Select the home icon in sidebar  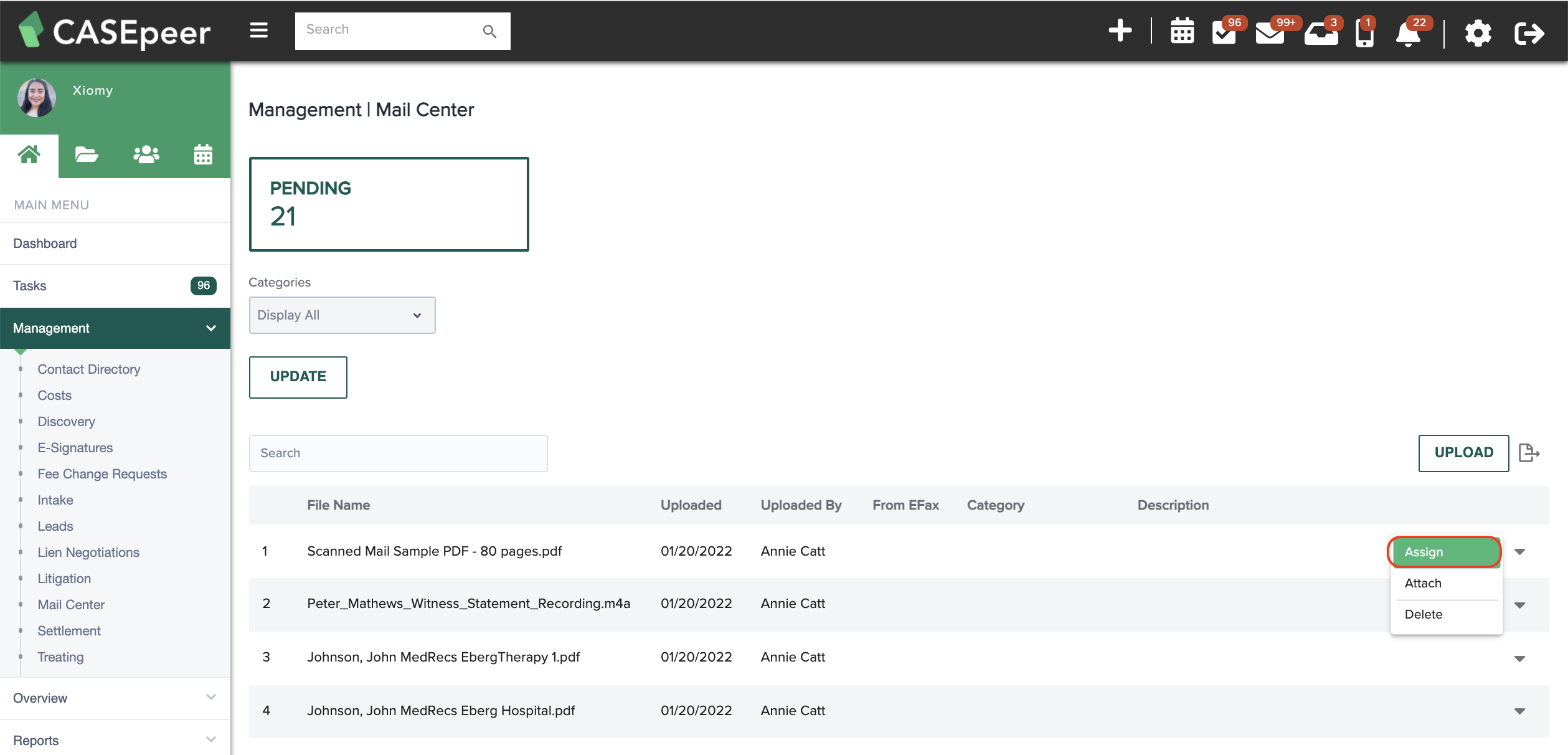(x=29, y=154)
